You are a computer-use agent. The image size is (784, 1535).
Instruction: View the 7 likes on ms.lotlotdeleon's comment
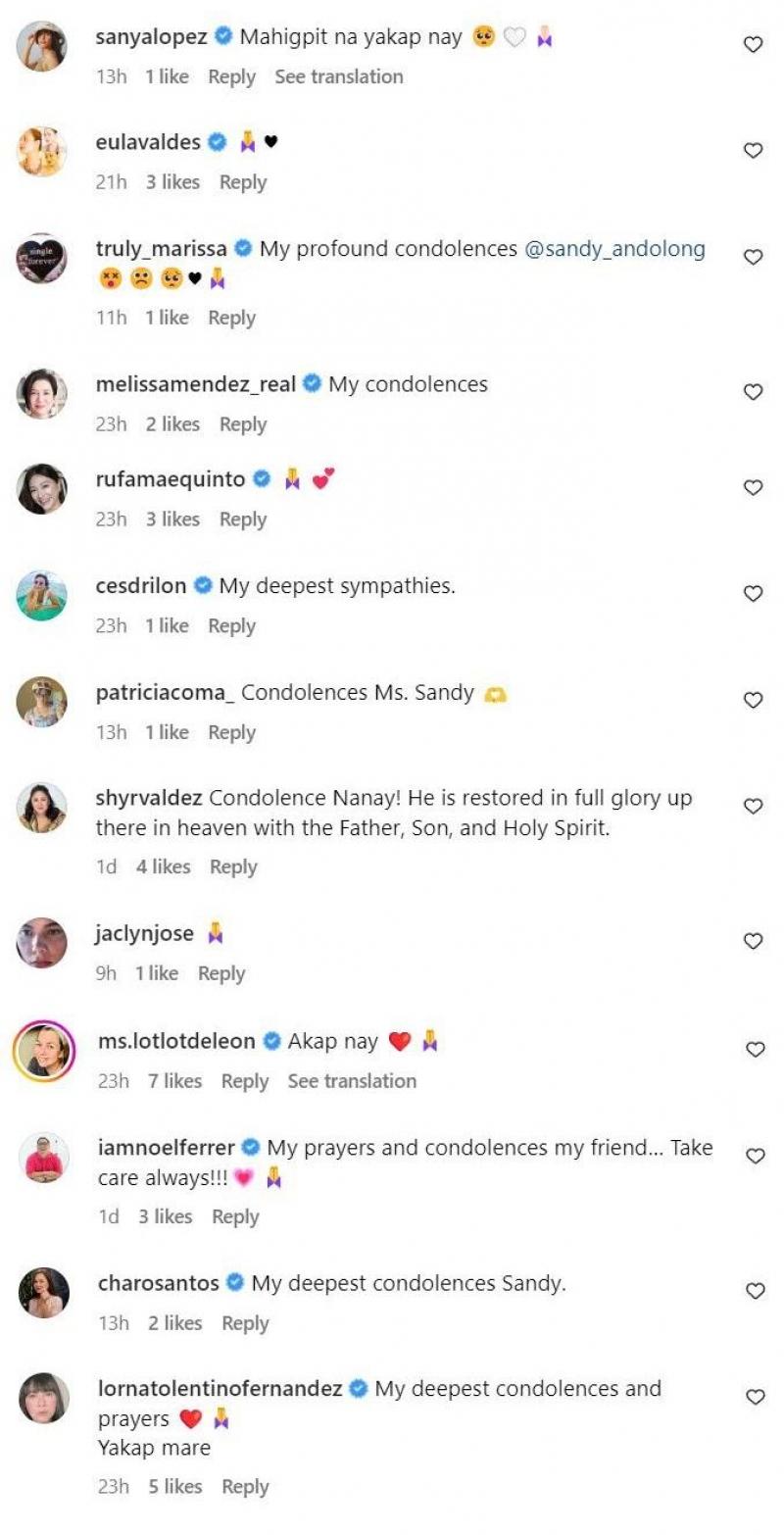174,1081
